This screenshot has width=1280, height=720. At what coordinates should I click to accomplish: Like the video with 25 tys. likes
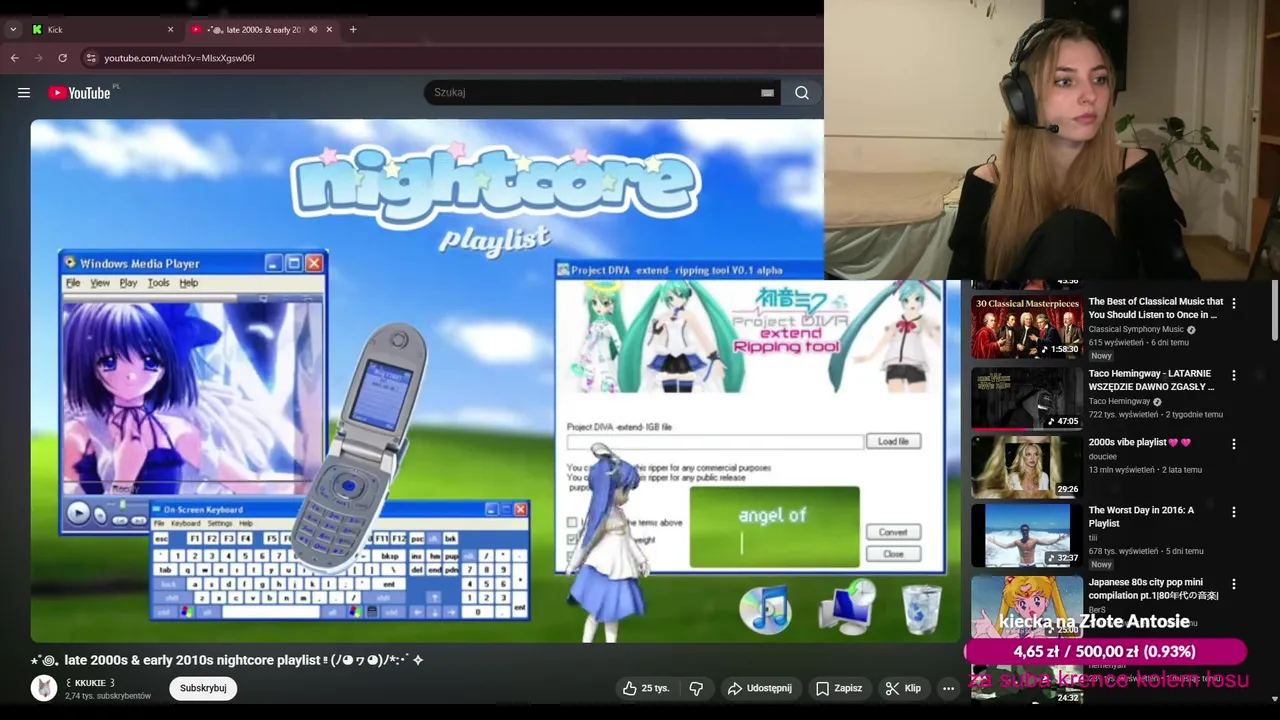pyautogui.click(x=646, y=688)
